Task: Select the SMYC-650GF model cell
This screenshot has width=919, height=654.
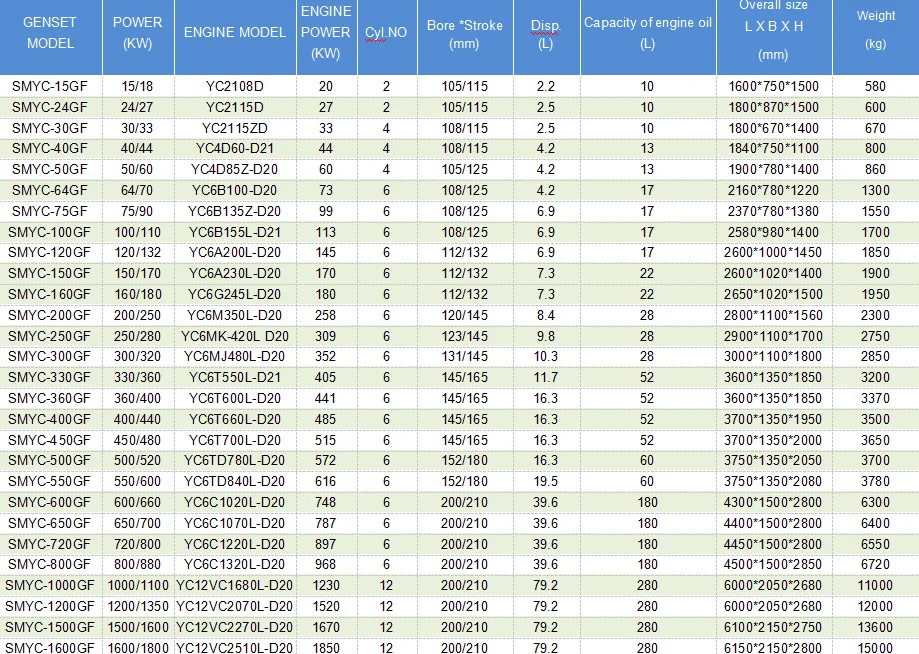Action: [50, 523]
